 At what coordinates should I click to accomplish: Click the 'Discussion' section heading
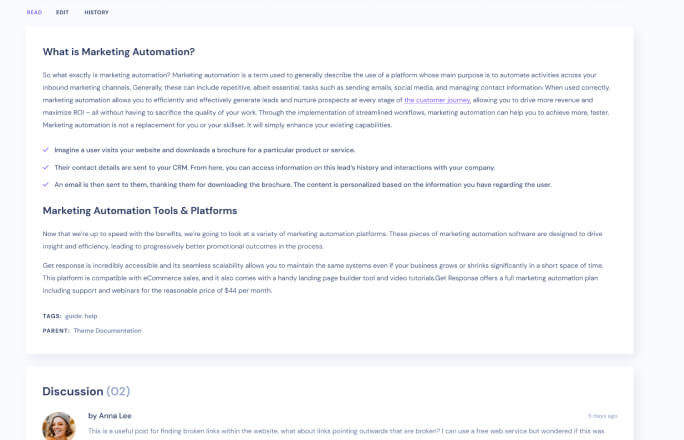coord(72,391)
